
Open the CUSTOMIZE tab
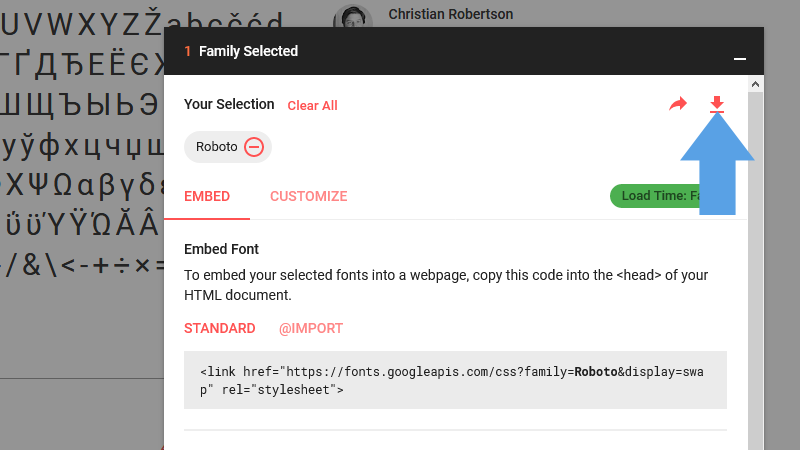(x=309, y=196)
